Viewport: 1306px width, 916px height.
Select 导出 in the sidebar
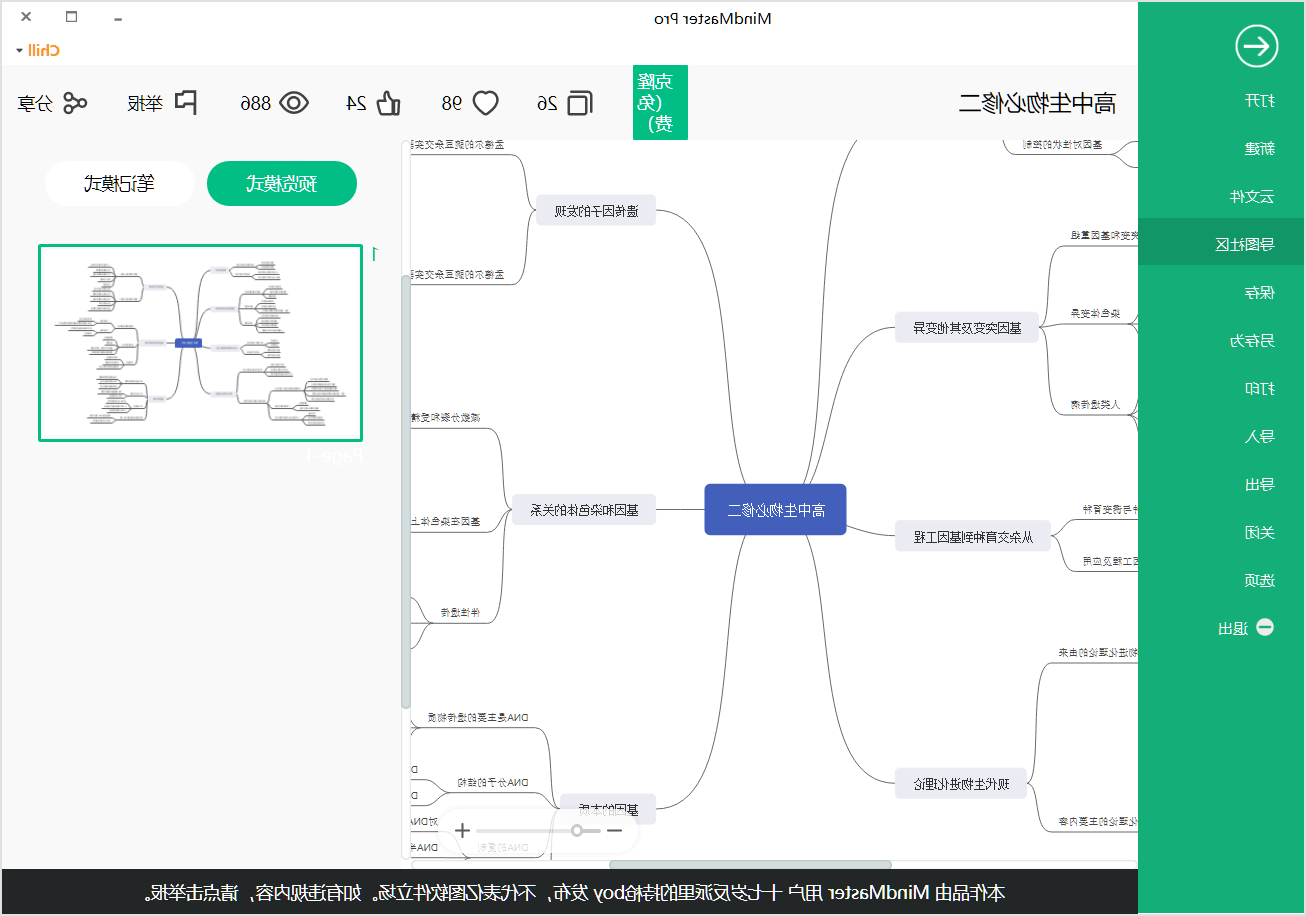tap(1259, 485)
